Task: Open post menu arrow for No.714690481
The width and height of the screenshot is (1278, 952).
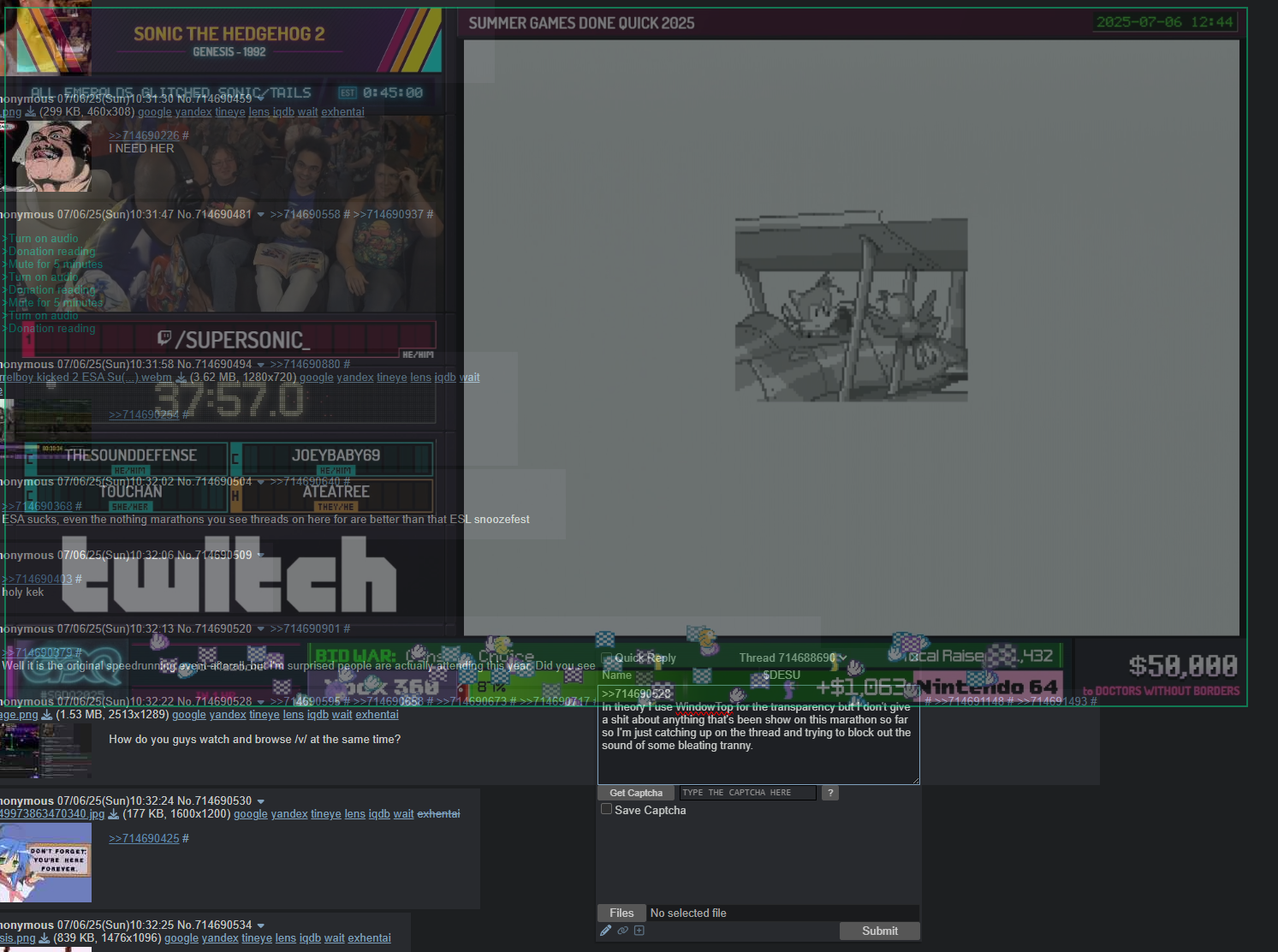Action: 261,215
